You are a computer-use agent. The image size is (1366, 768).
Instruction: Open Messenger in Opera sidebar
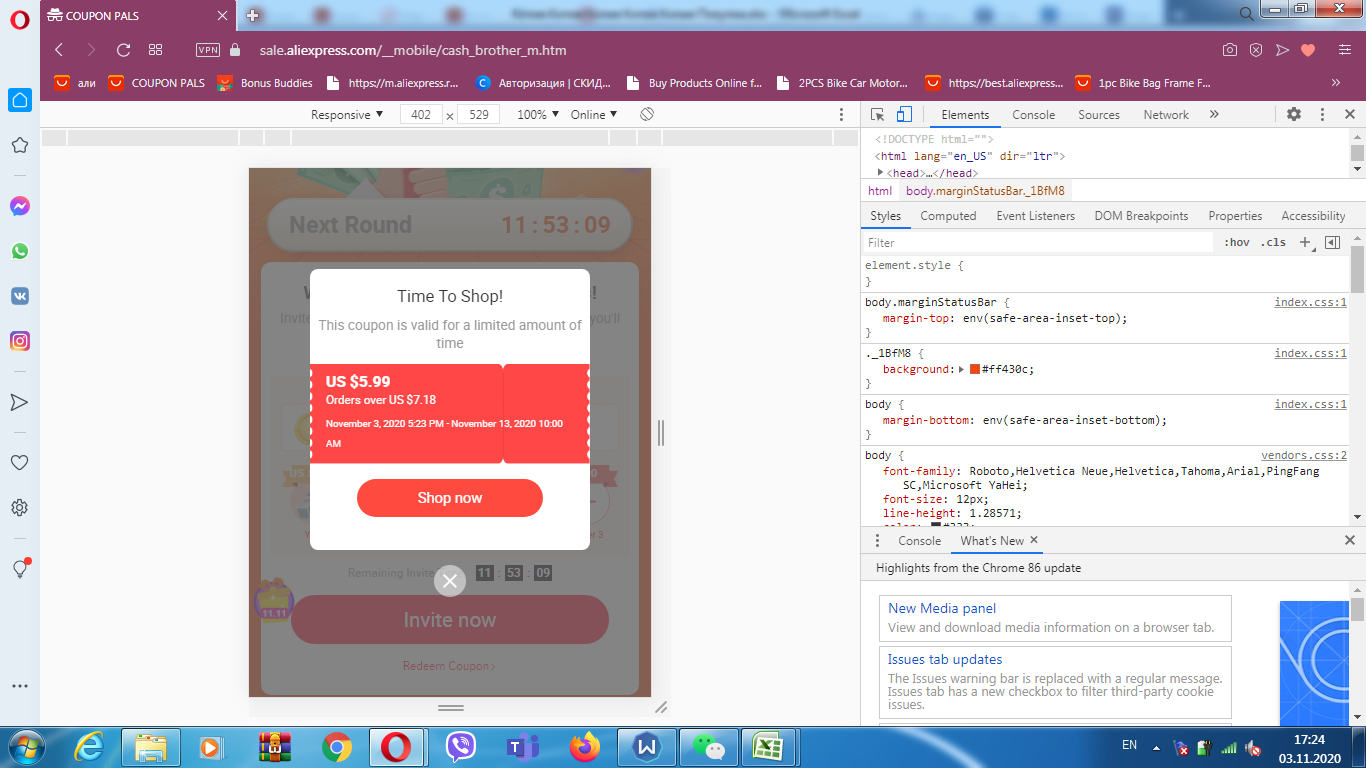click(x=20, y=206)
